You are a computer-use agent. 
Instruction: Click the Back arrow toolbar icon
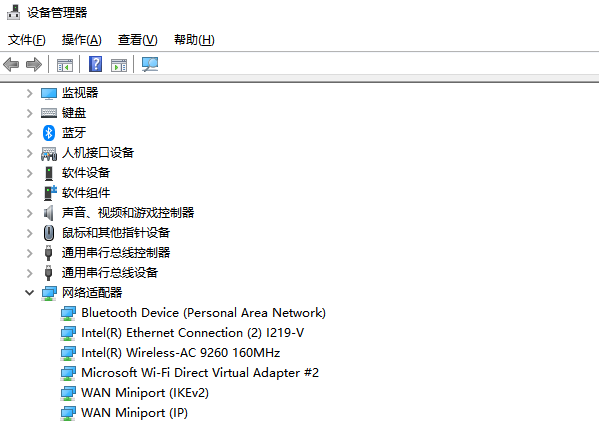click(11, 64)
